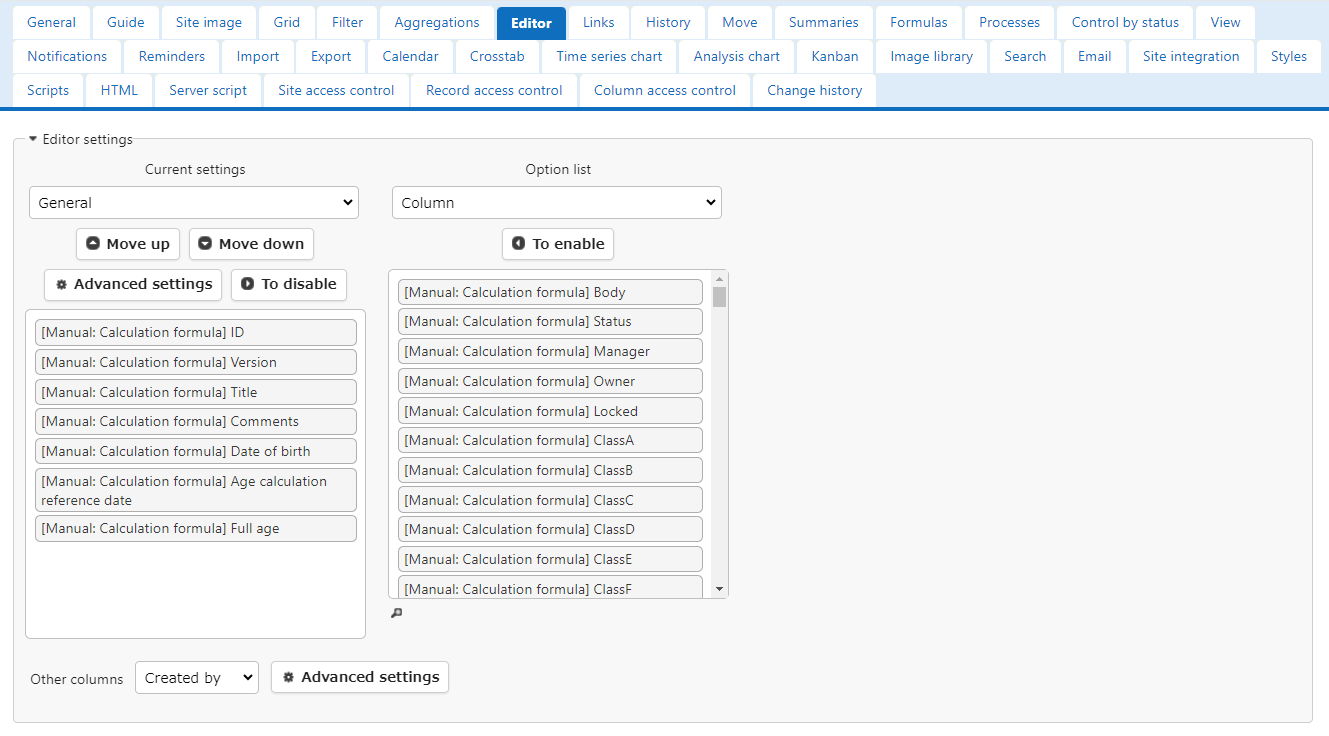The width and height of the screenshot is (1329, 736).
Task: Click the To enable button
Action: (x=558, y=244)
